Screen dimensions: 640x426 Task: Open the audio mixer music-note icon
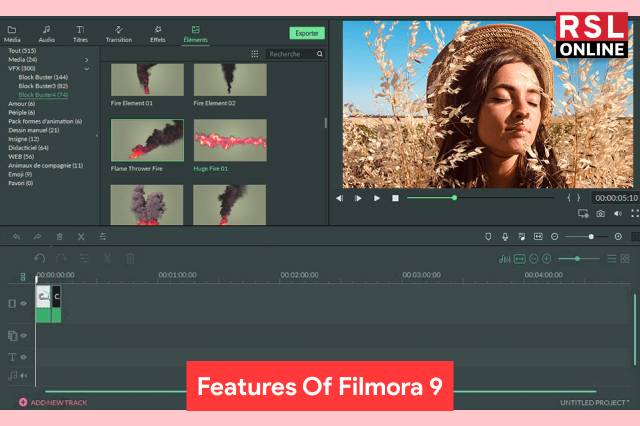522,237
